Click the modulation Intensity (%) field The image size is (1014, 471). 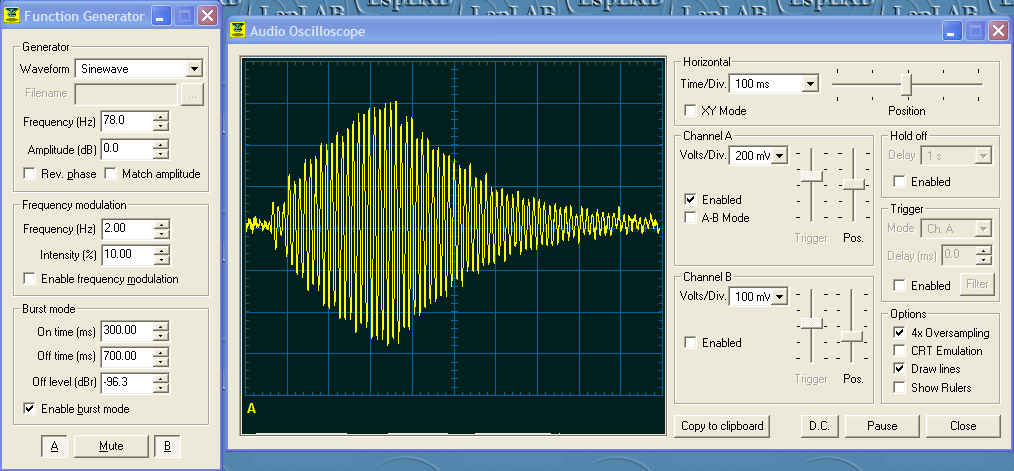pyautogui.click(x=127, y=254)
